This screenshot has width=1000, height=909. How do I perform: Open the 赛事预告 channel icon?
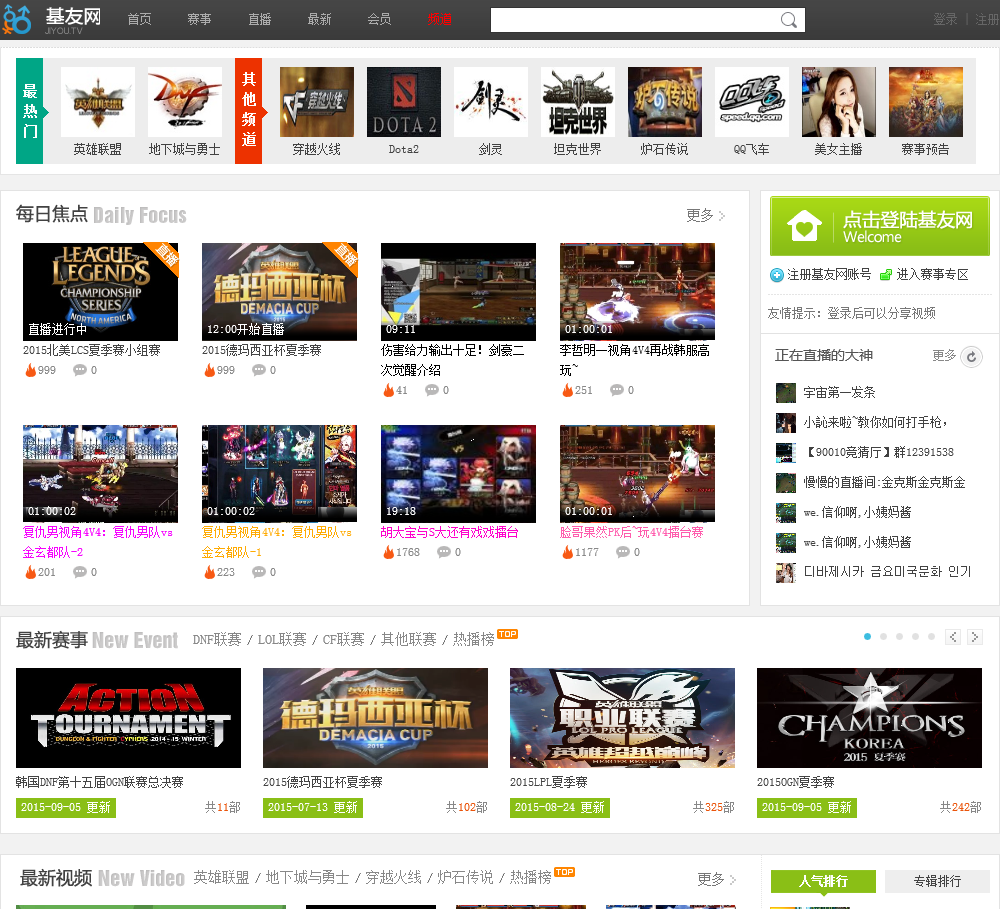coord(926,102)
